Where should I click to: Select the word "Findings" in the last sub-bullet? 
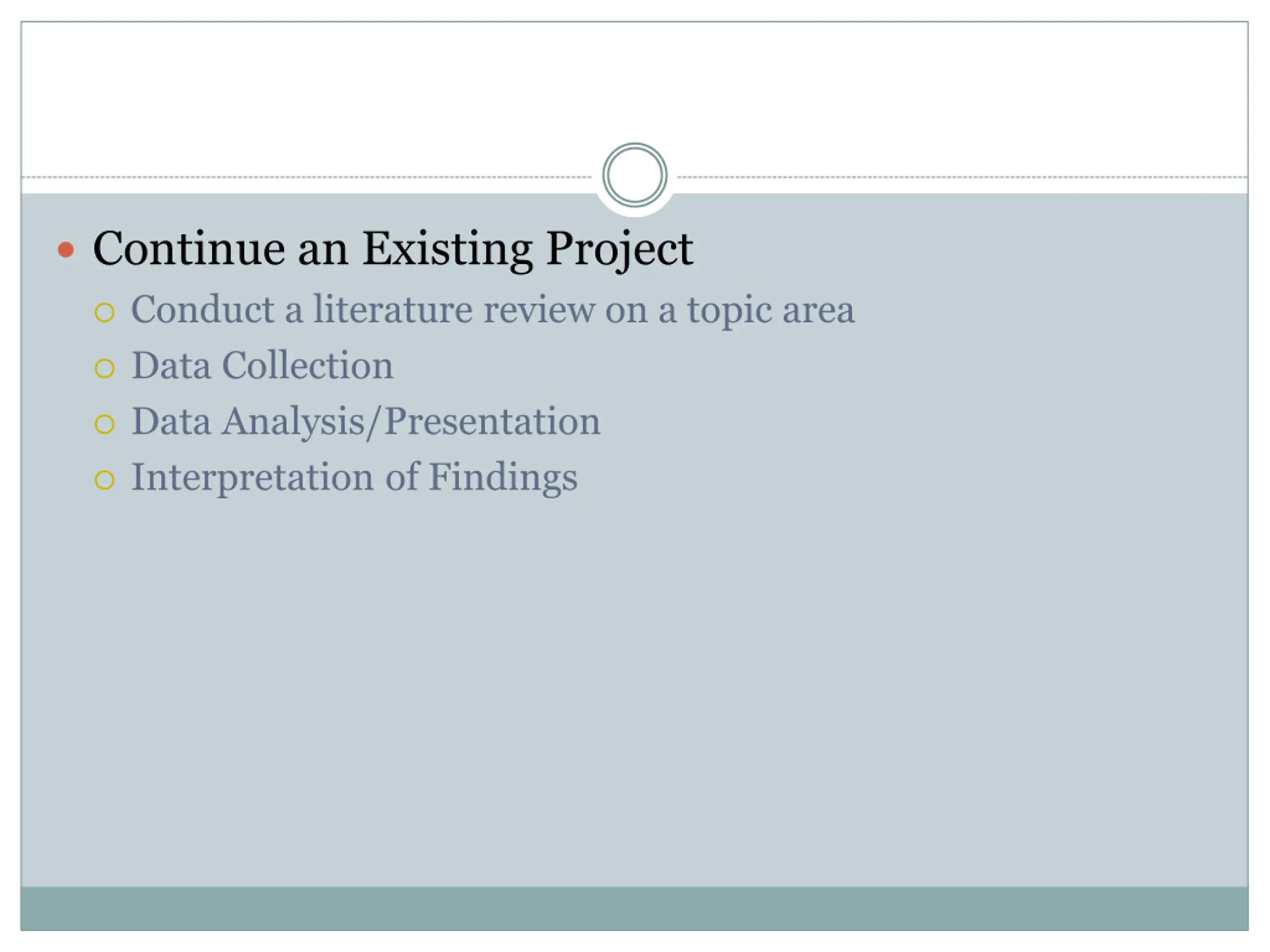(x=503, y=477)
